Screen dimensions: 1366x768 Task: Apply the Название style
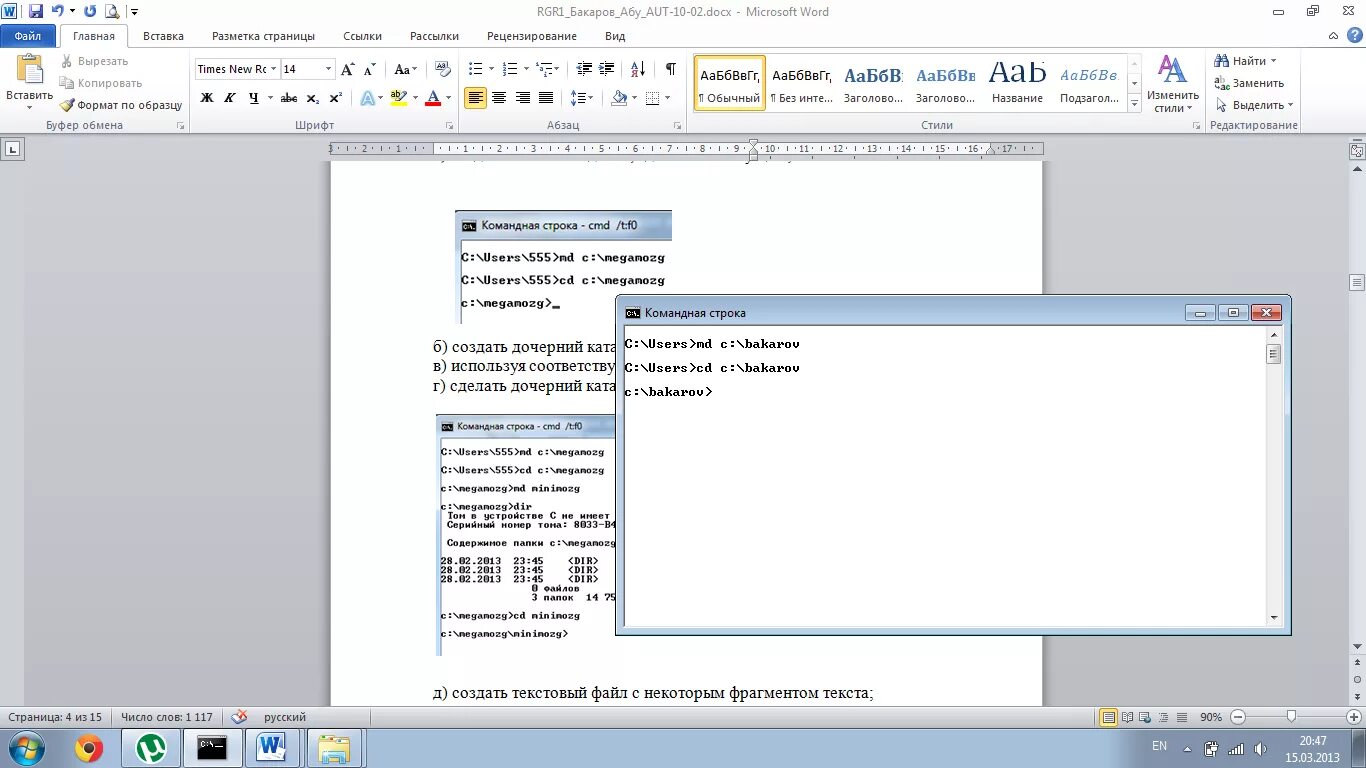coord(1018,83)
